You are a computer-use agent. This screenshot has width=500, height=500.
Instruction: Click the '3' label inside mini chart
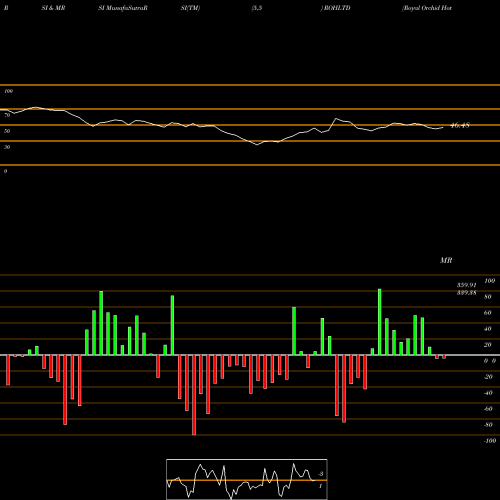click(321, 474)
